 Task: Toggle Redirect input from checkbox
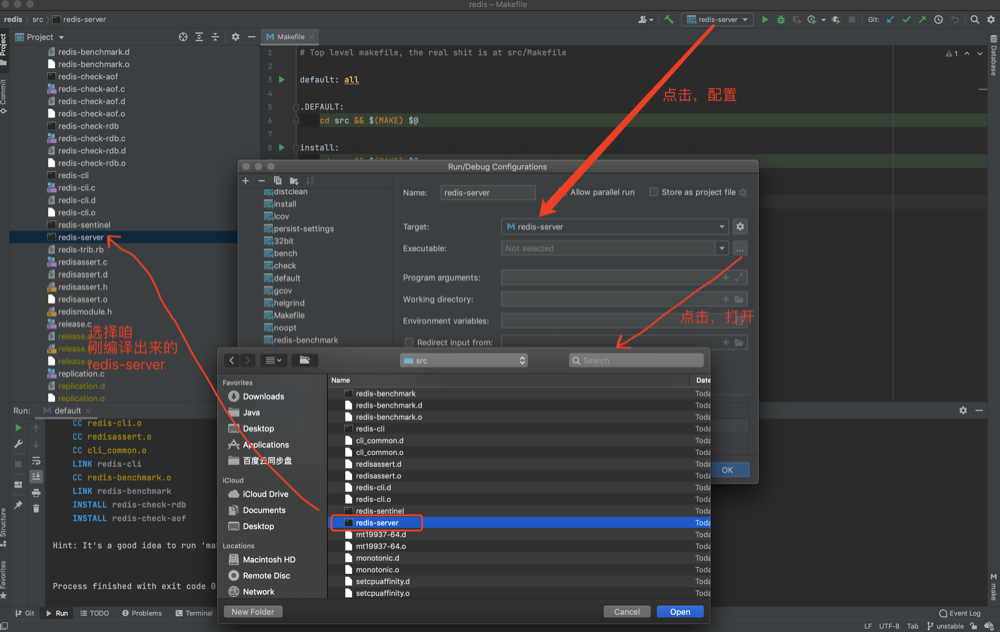[x=409, y=342]
